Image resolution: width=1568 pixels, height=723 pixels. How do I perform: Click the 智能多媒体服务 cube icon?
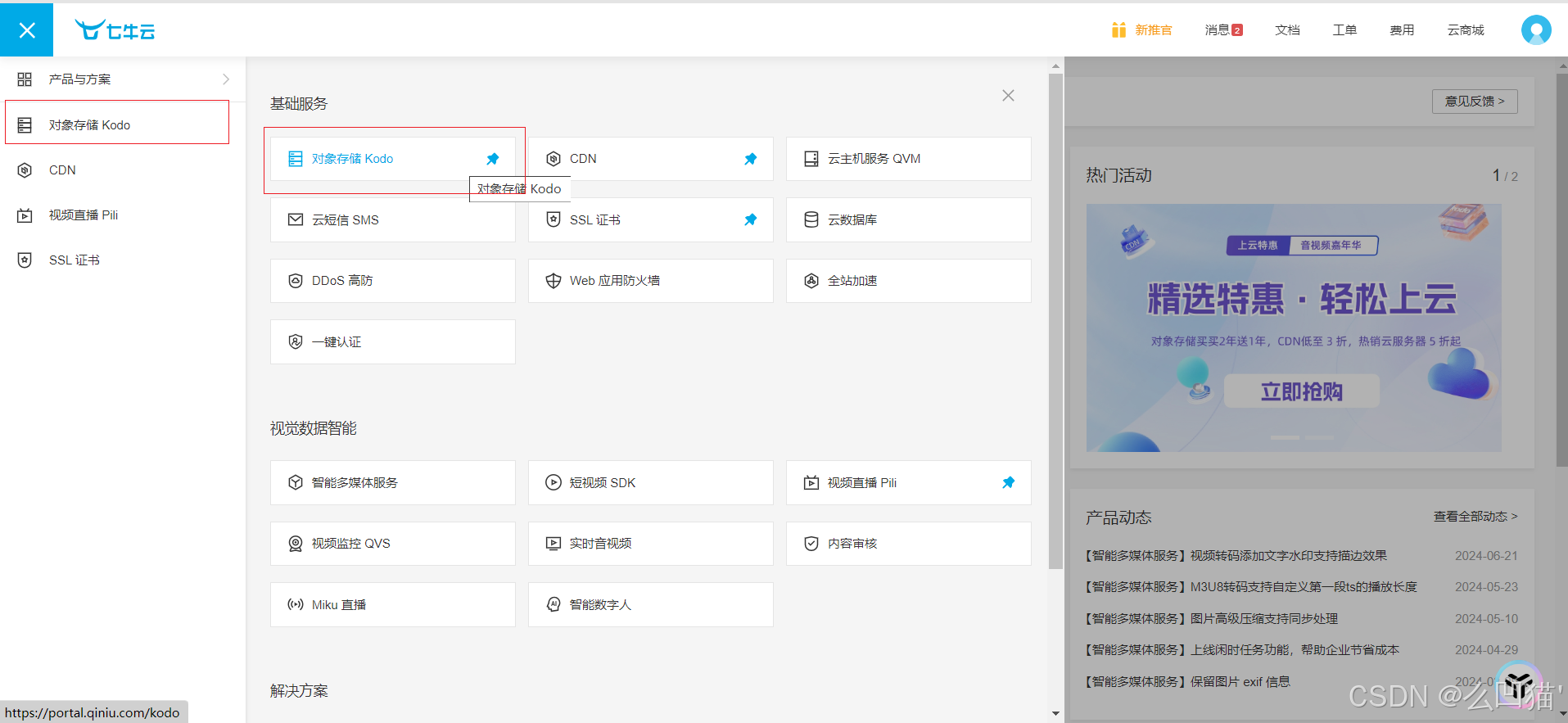pos(296,482)
